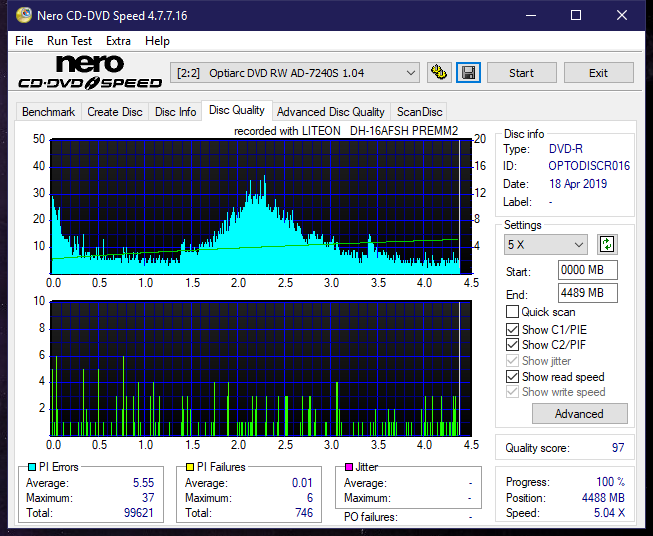This screenshot has width=653, height=536.
Task: Click the refresh icon beside speed dropdown
Action: pyautogui.click(x=607, y=244)
